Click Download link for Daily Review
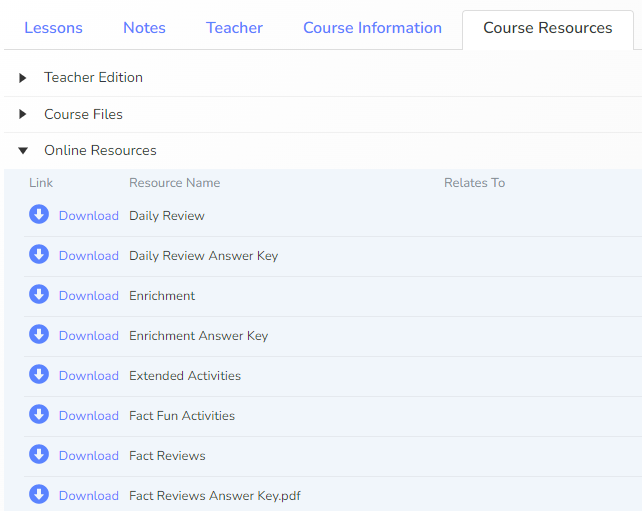642x511 pixels. (89, 216)
